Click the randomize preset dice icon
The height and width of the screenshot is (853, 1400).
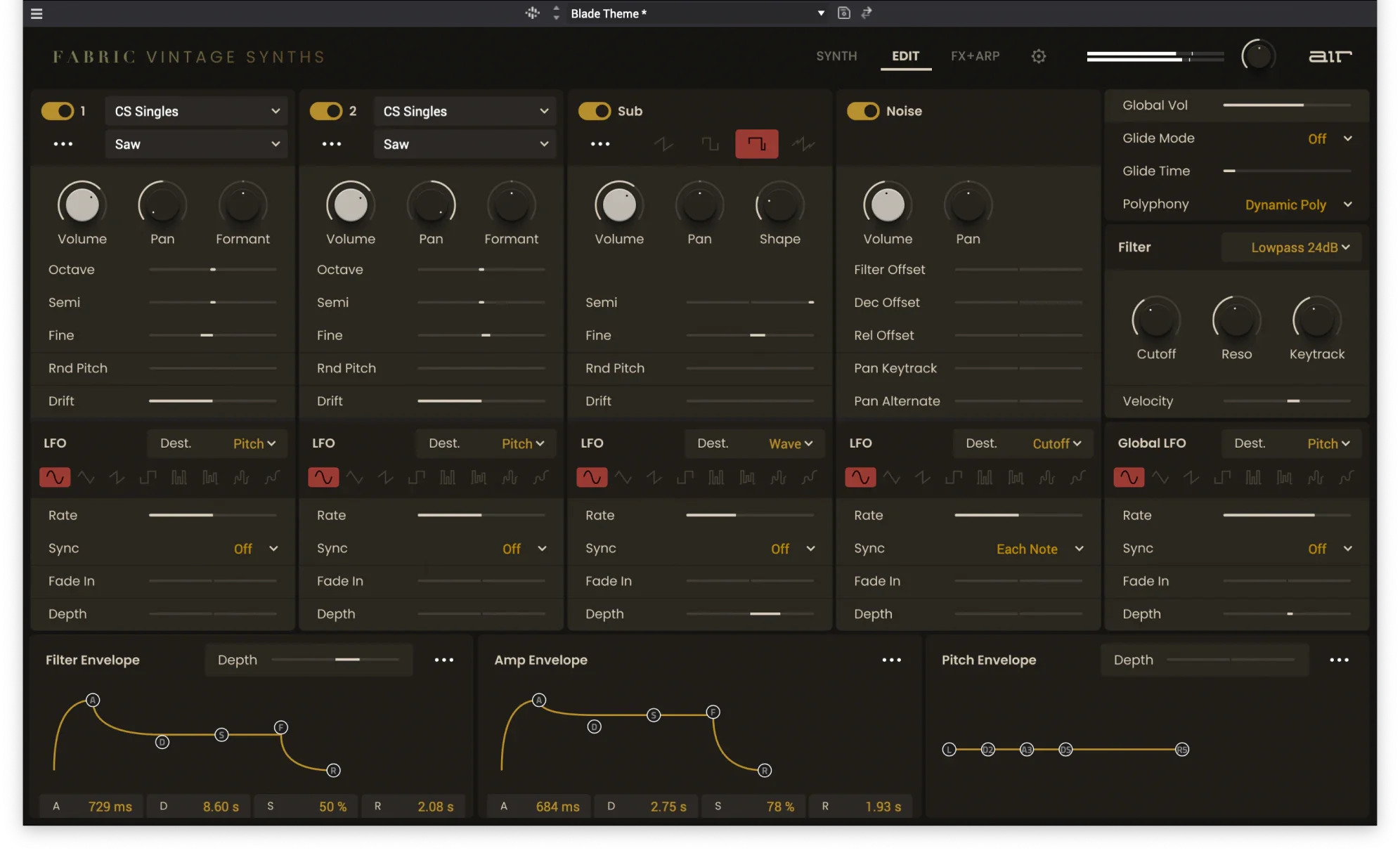(532, 13)
